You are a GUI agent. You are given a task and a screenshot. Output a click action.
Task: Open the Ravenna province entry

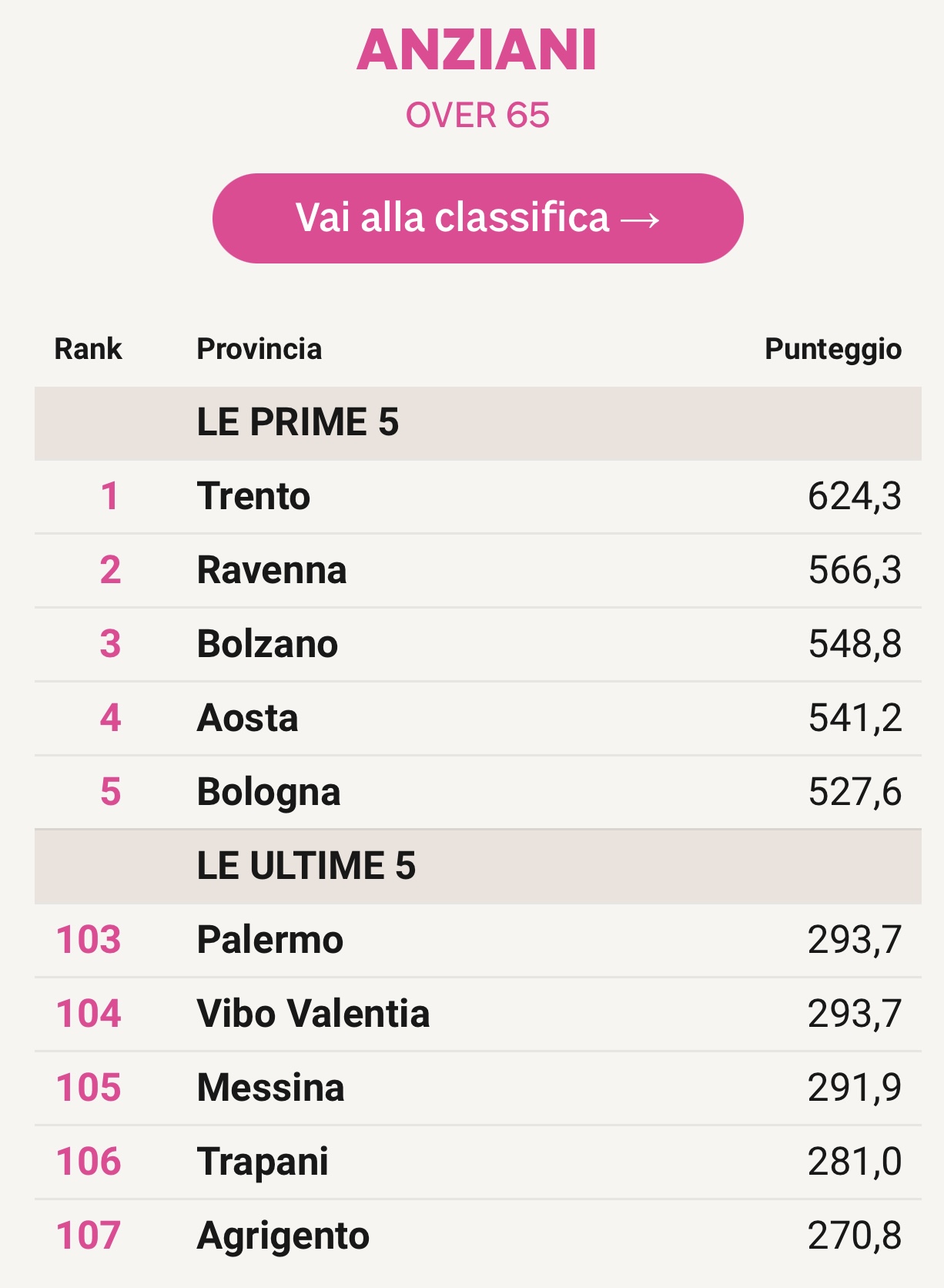pyautogui.click(x=271, y=570)
